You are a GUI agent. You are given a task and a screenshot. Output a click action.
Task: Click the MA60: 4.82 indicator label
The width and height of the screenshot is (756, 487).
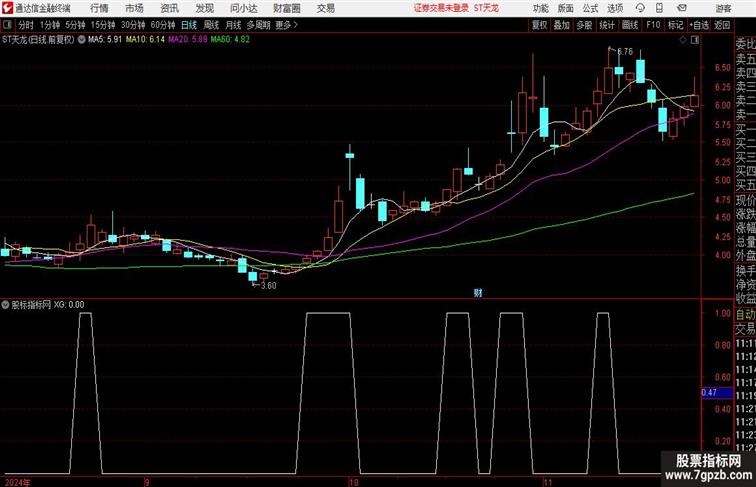pos(230,40)
